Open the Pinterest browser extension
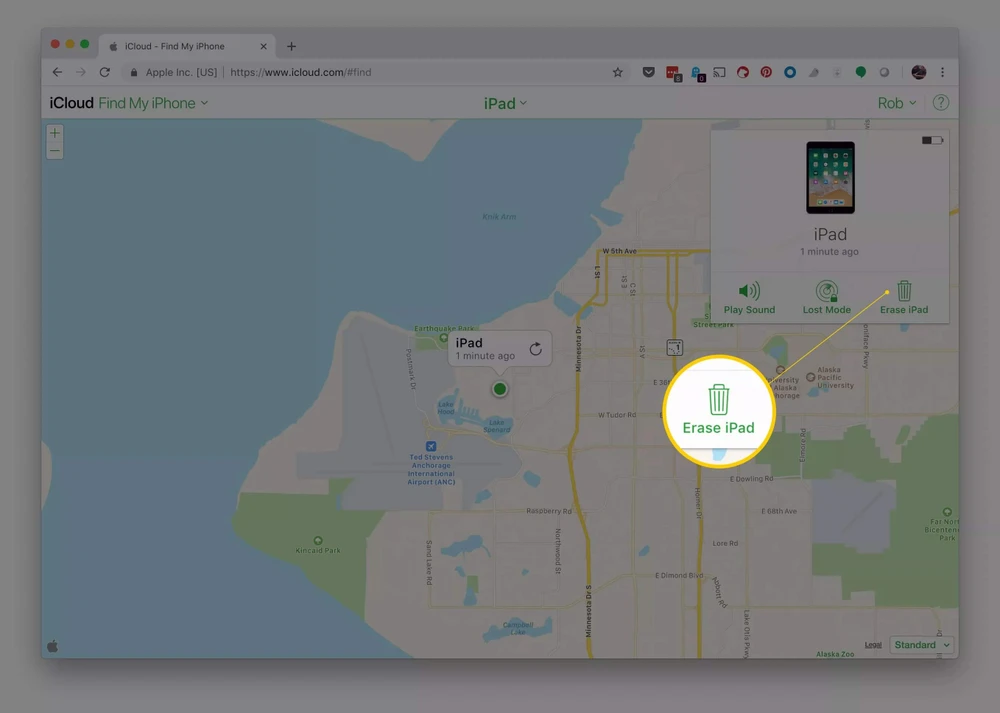Image resolution: width=1000 pixels, height=713 pixels. 766,72
